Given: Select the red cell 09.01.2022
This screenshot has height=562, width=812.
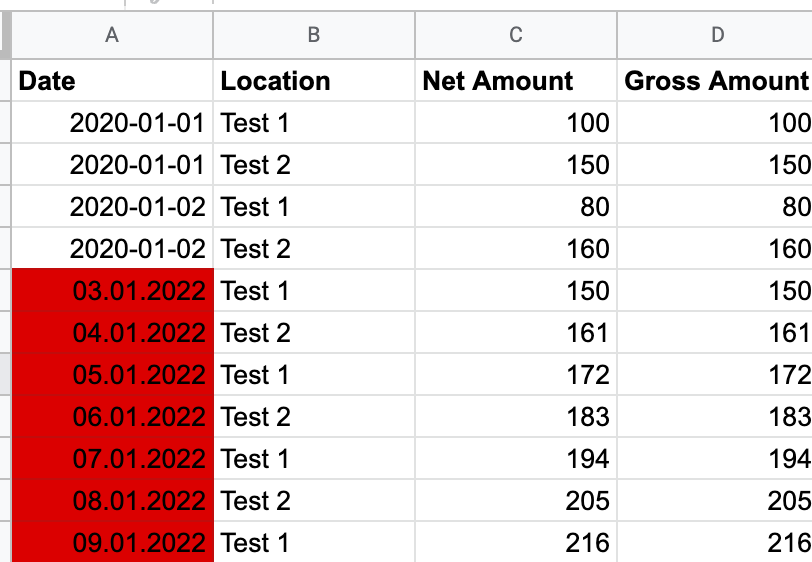Looking at the screenshot, I should pyautogui.click(x=112, y=542).
